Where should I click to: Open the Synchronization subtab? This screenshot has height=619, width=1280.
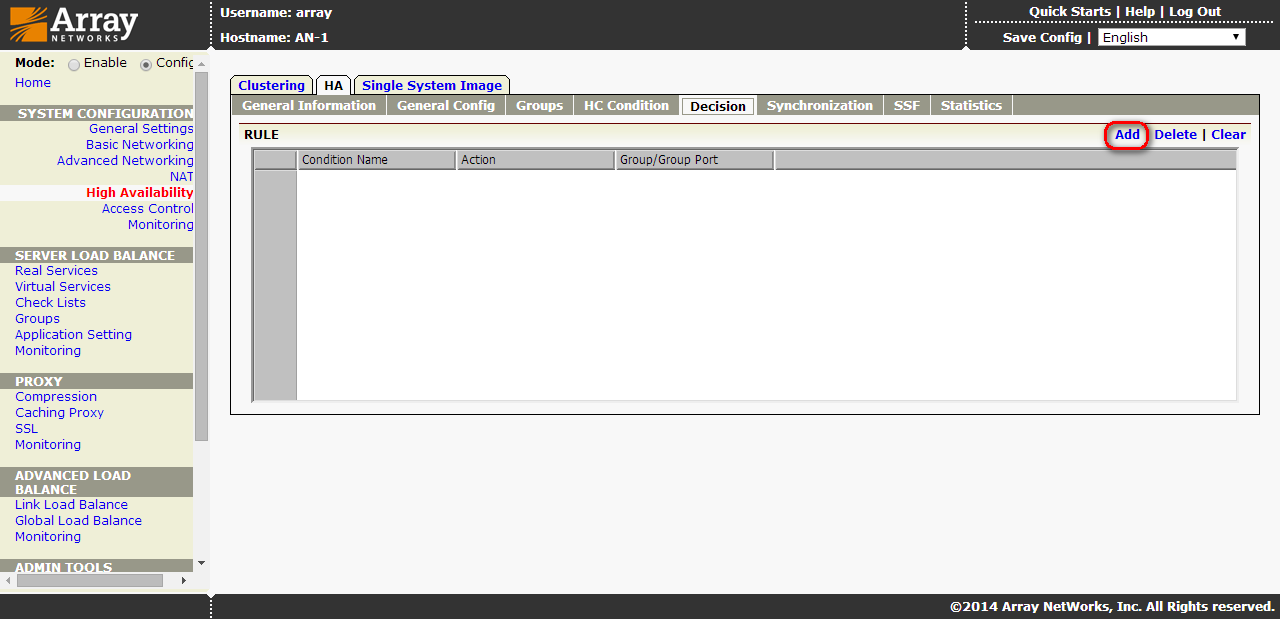[x=819, y=106]
